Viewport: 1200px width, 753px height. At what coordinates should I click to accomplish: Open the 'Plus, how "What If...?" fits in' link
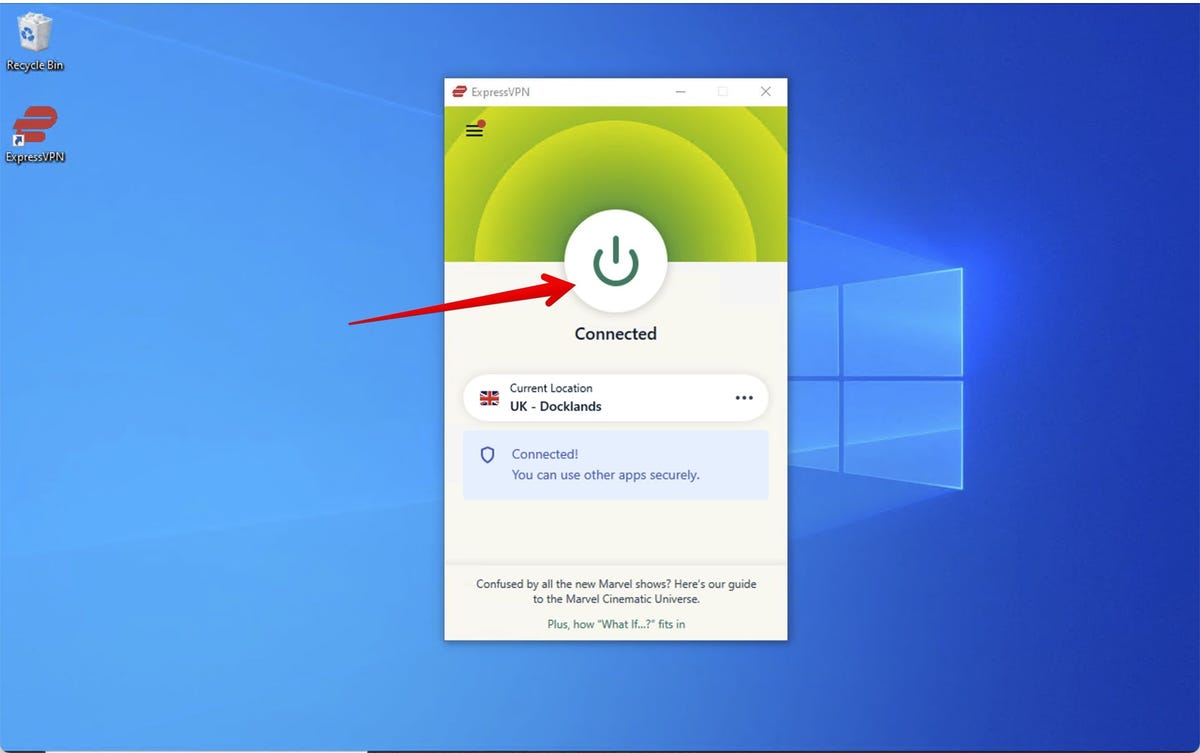tap(616, 624)
